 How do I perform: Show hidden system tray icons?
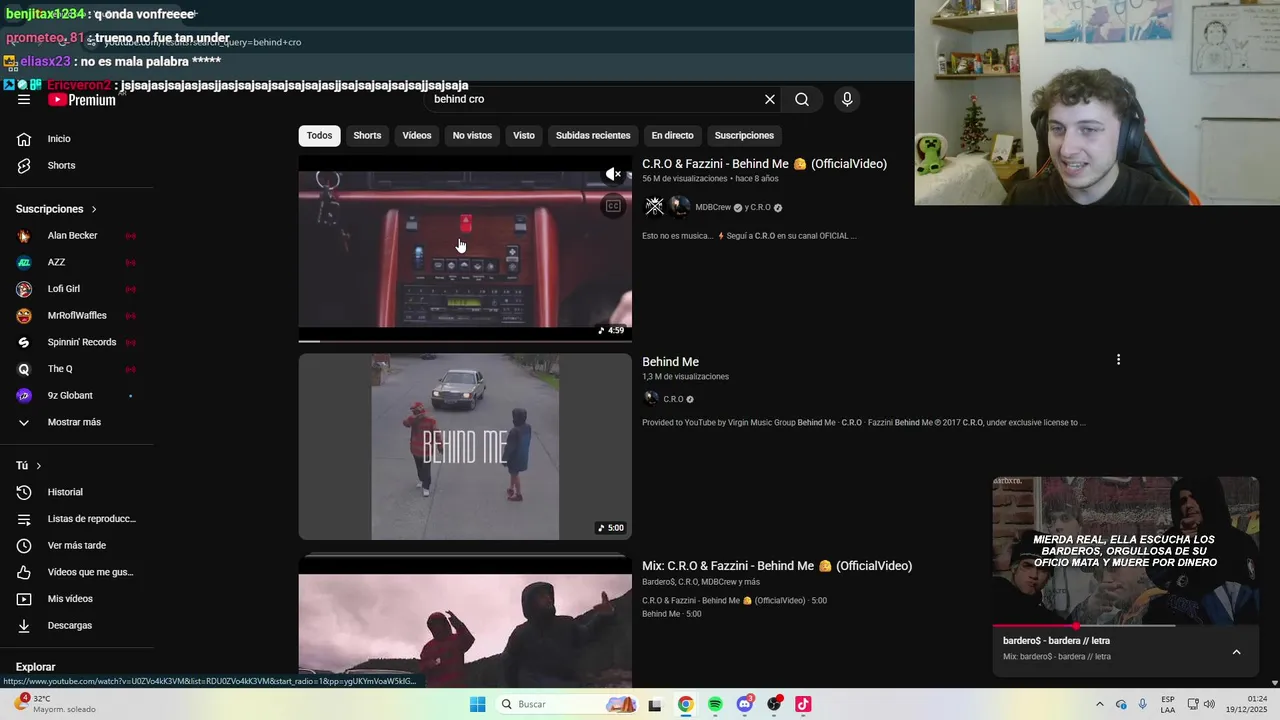pyautogui.click(x=1100, y=704)
